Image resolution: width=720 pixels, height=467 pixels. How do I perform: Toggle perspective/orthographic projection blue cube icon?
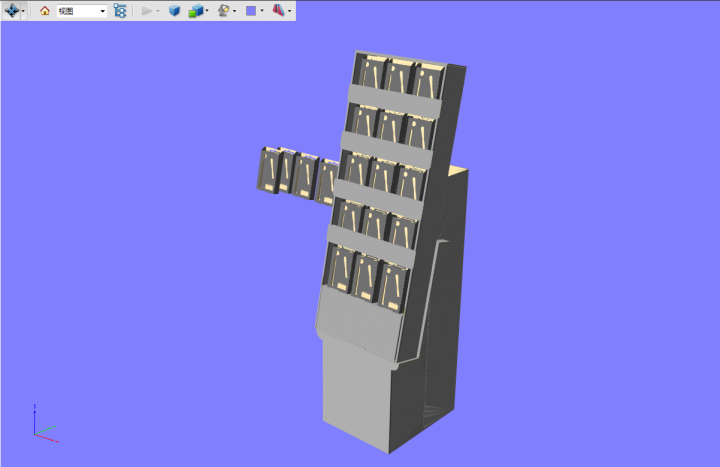point(174,11)
